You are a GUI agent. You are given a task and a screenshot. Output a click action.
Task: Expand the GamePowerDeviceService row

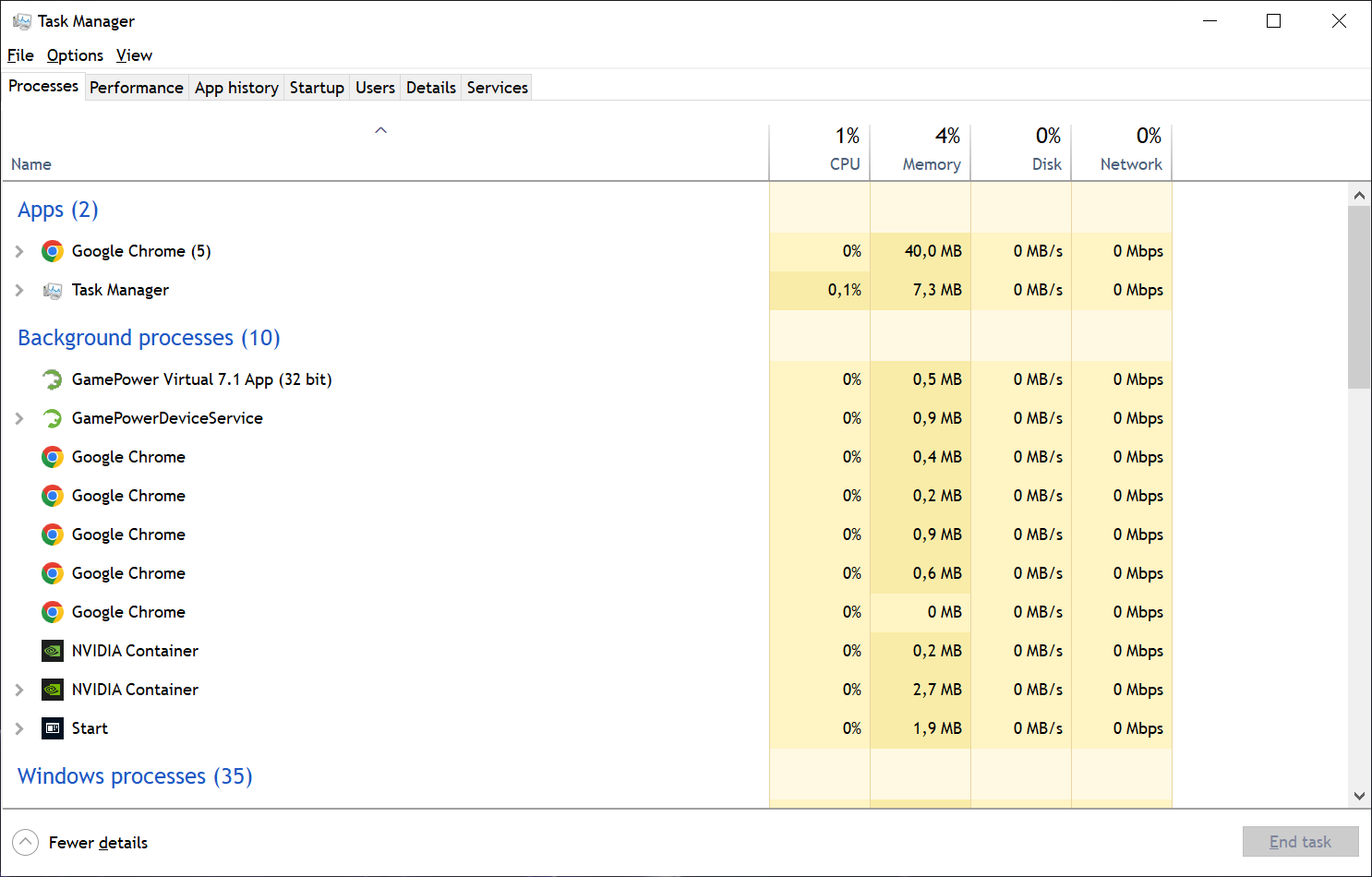click(x=19, y=418)
